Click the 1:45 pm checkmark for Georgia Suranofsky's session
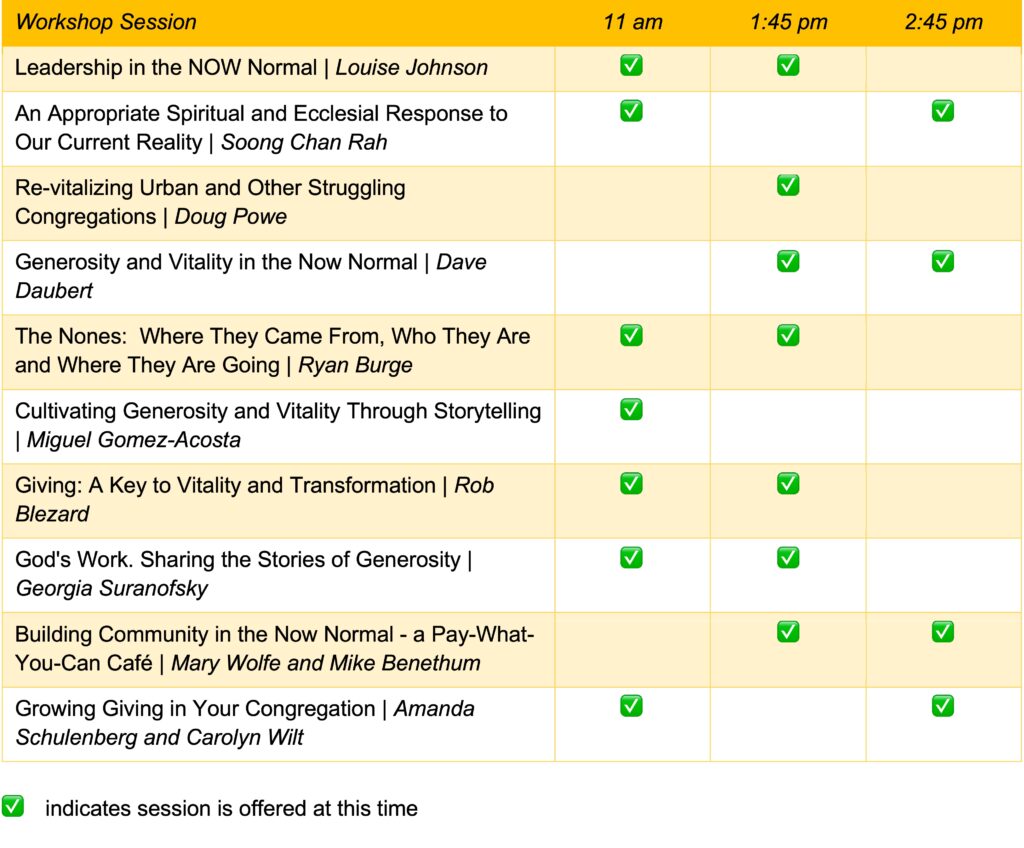Viewport: 1024px width, 848px height. pos(788,558)
